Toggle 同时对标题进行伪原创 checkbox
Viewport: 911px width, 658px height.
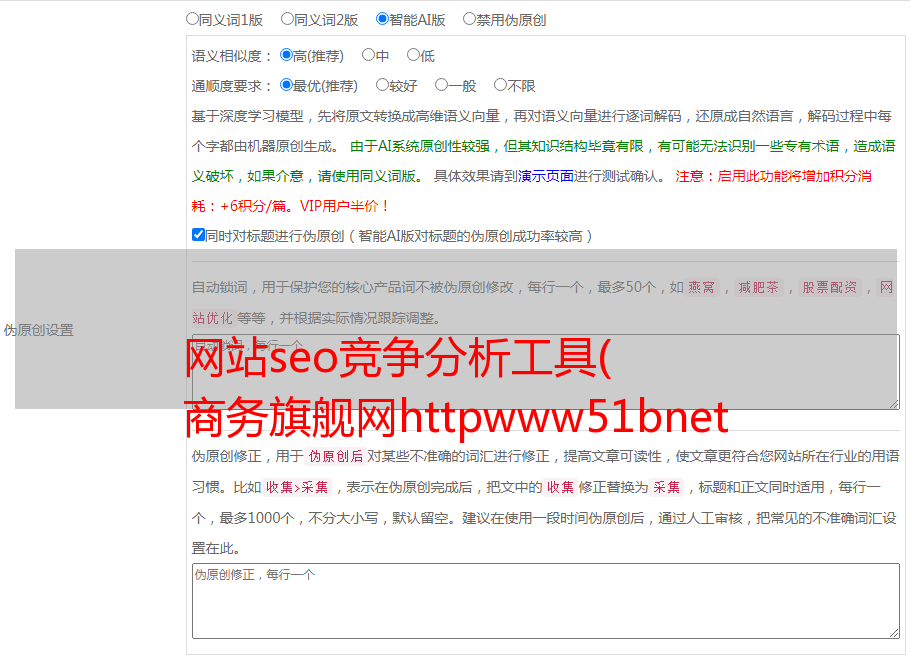pos(198,235)
